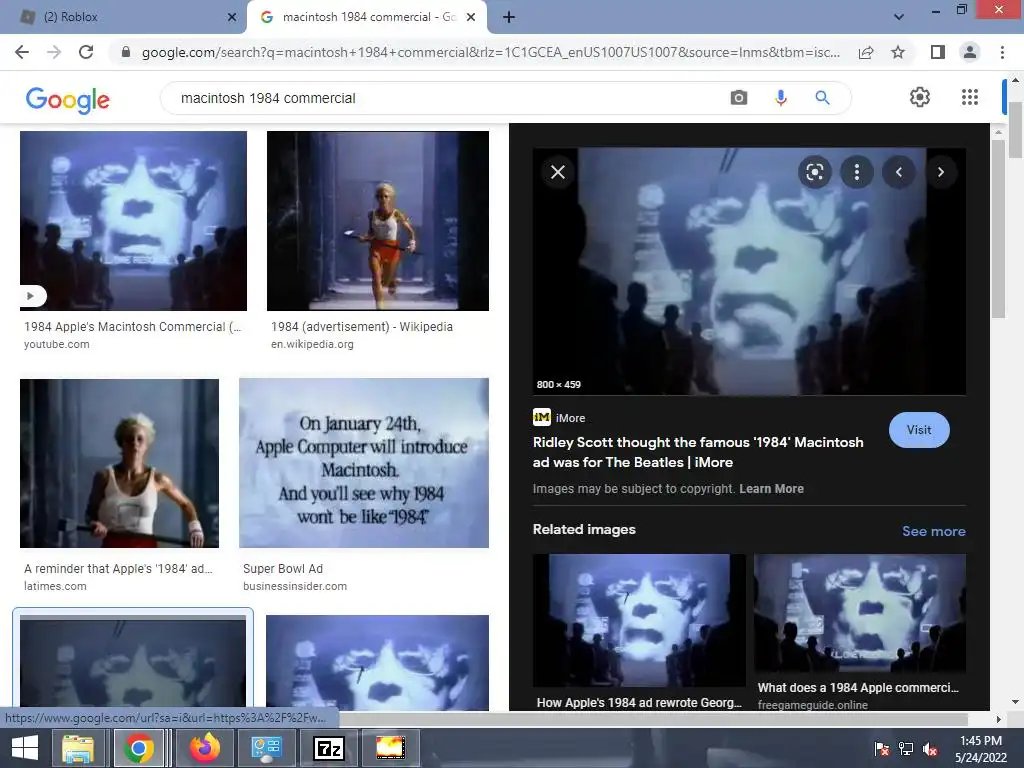
Task: Open Windows Start menu
Action: click(x=25, y=748)
